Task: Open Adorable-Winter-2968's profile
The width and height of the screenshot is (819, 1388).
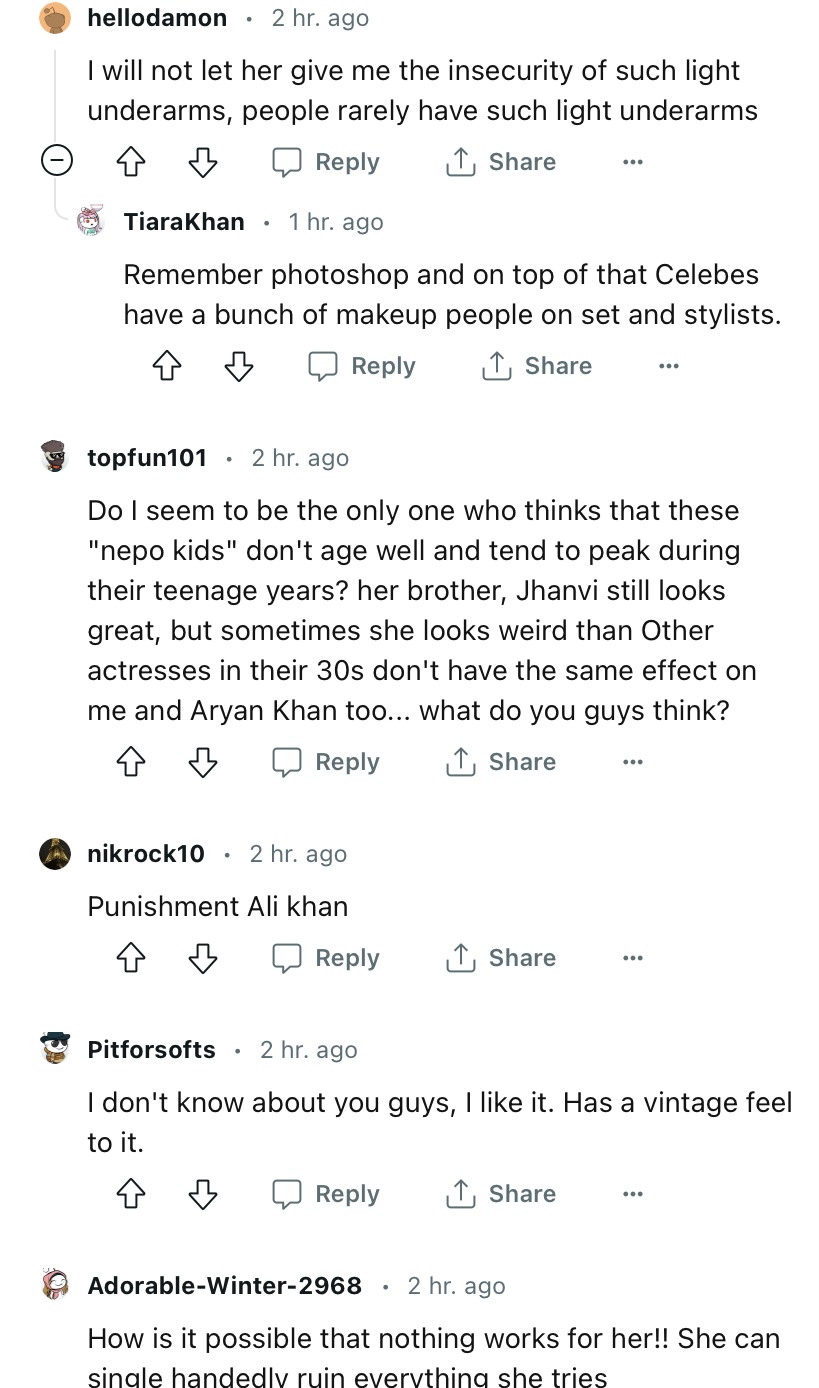Action: coord(224,1286)
